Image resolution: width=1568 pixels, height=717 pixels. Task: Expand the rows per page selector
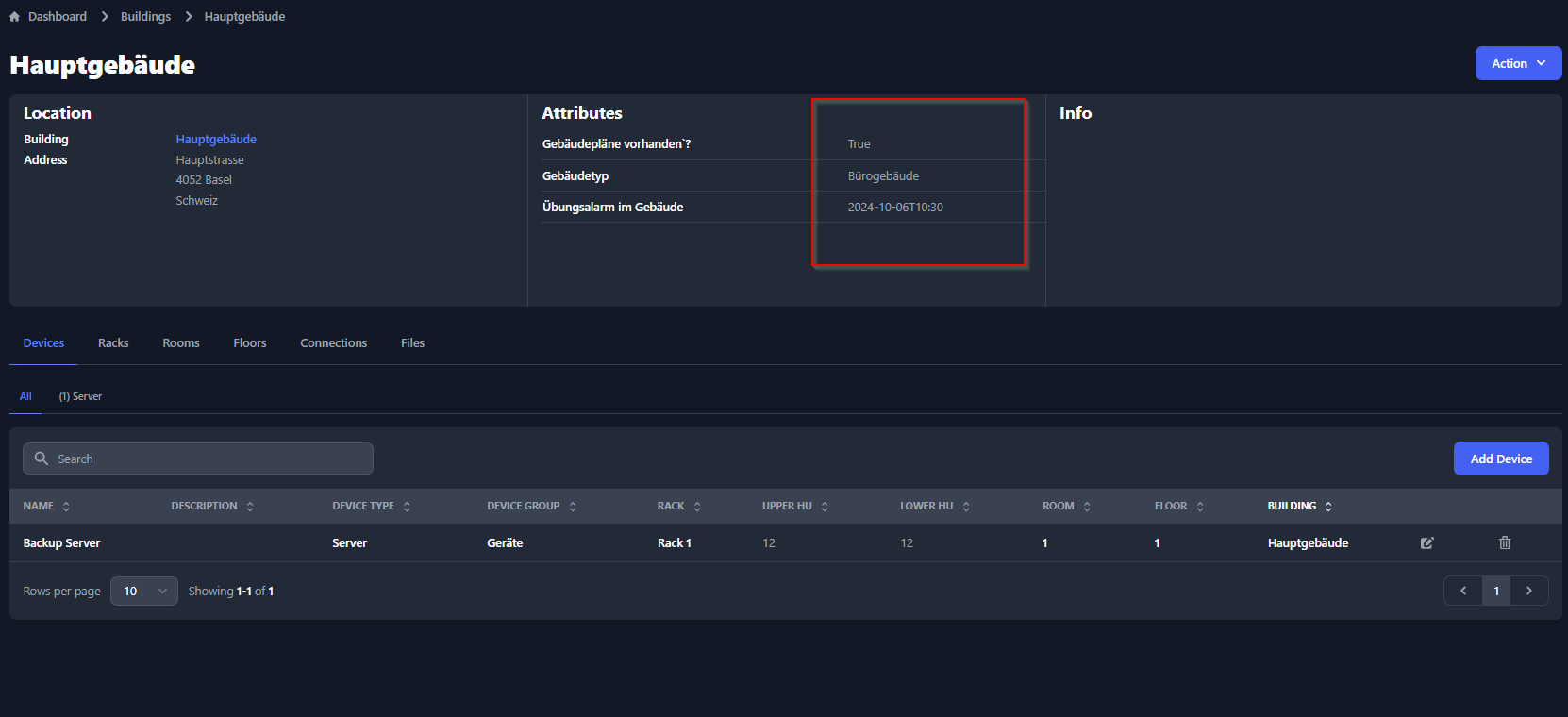tap(144, 592)
